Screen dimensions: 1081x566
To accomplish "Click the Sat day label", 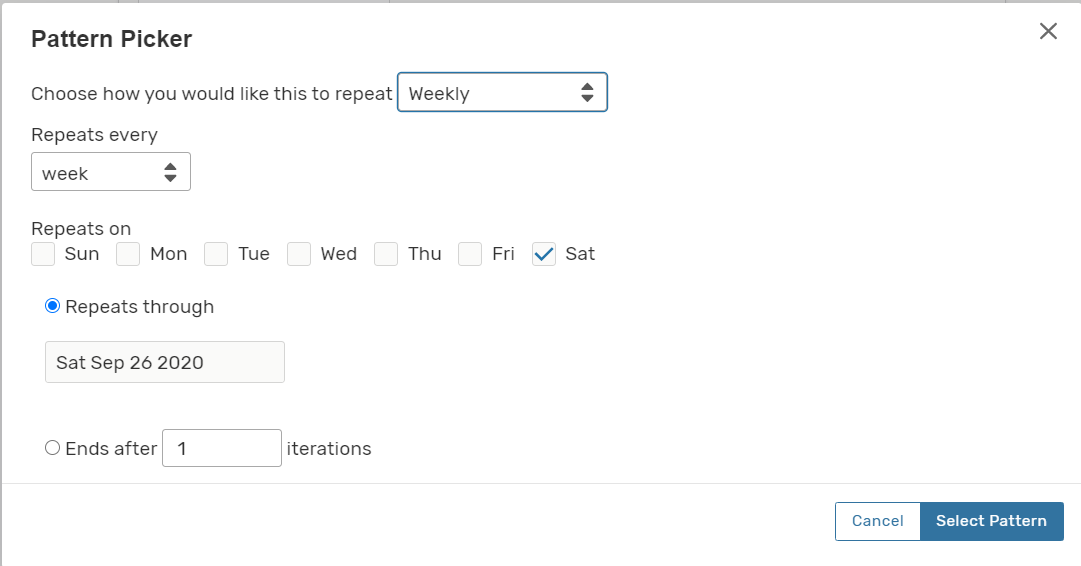I will point(580,254).
